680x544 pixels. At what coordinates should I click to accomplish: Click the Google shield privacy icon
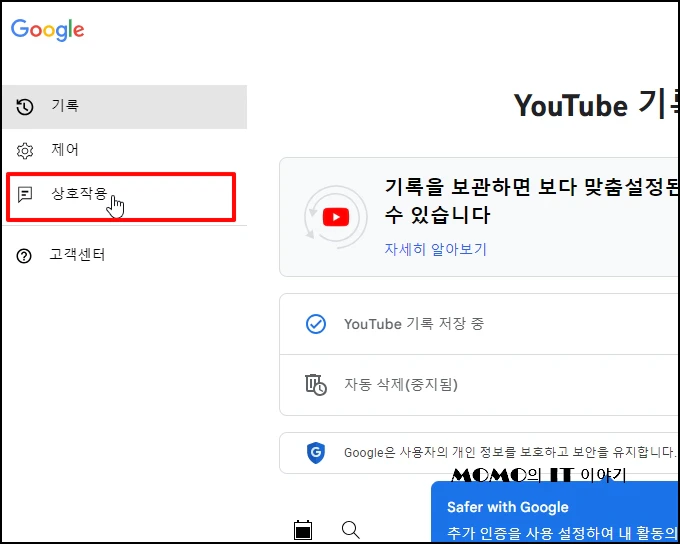point(316,453)
